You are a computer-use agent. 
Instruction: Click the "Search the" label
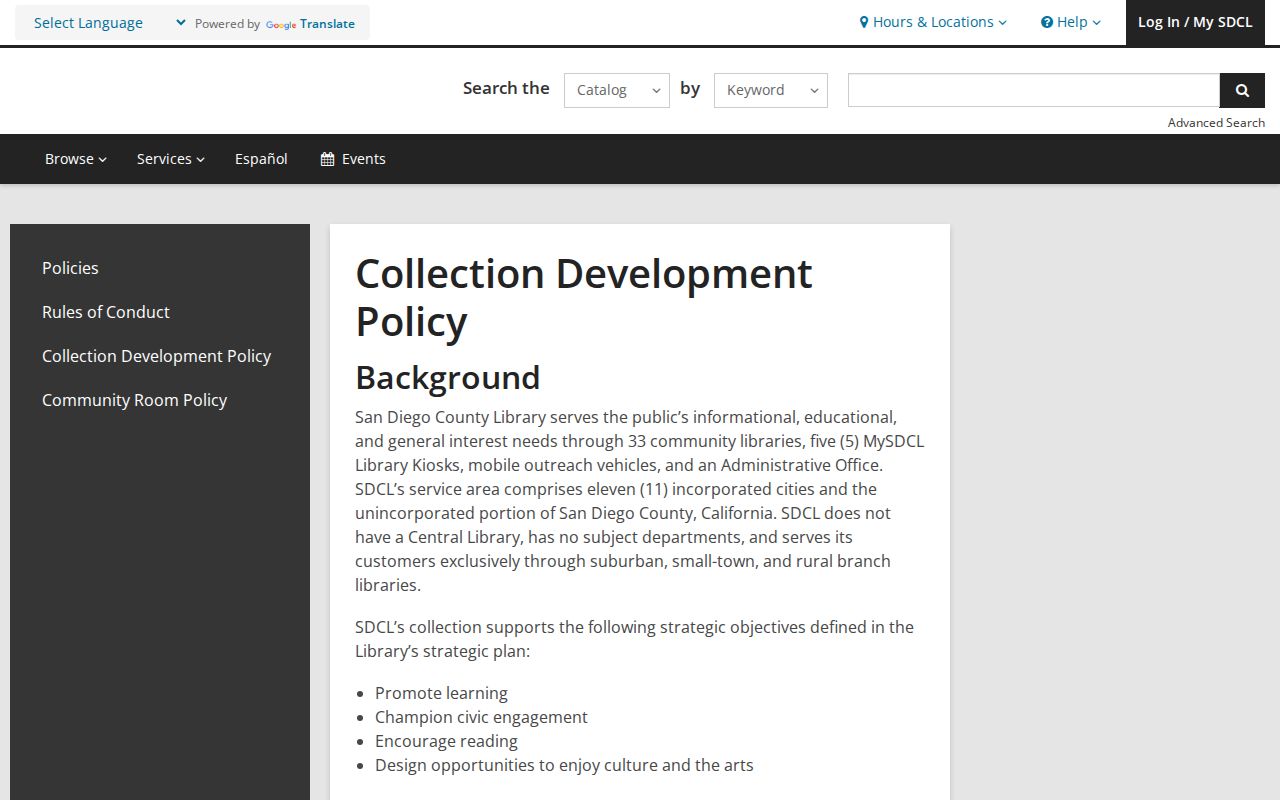(506, 88)
